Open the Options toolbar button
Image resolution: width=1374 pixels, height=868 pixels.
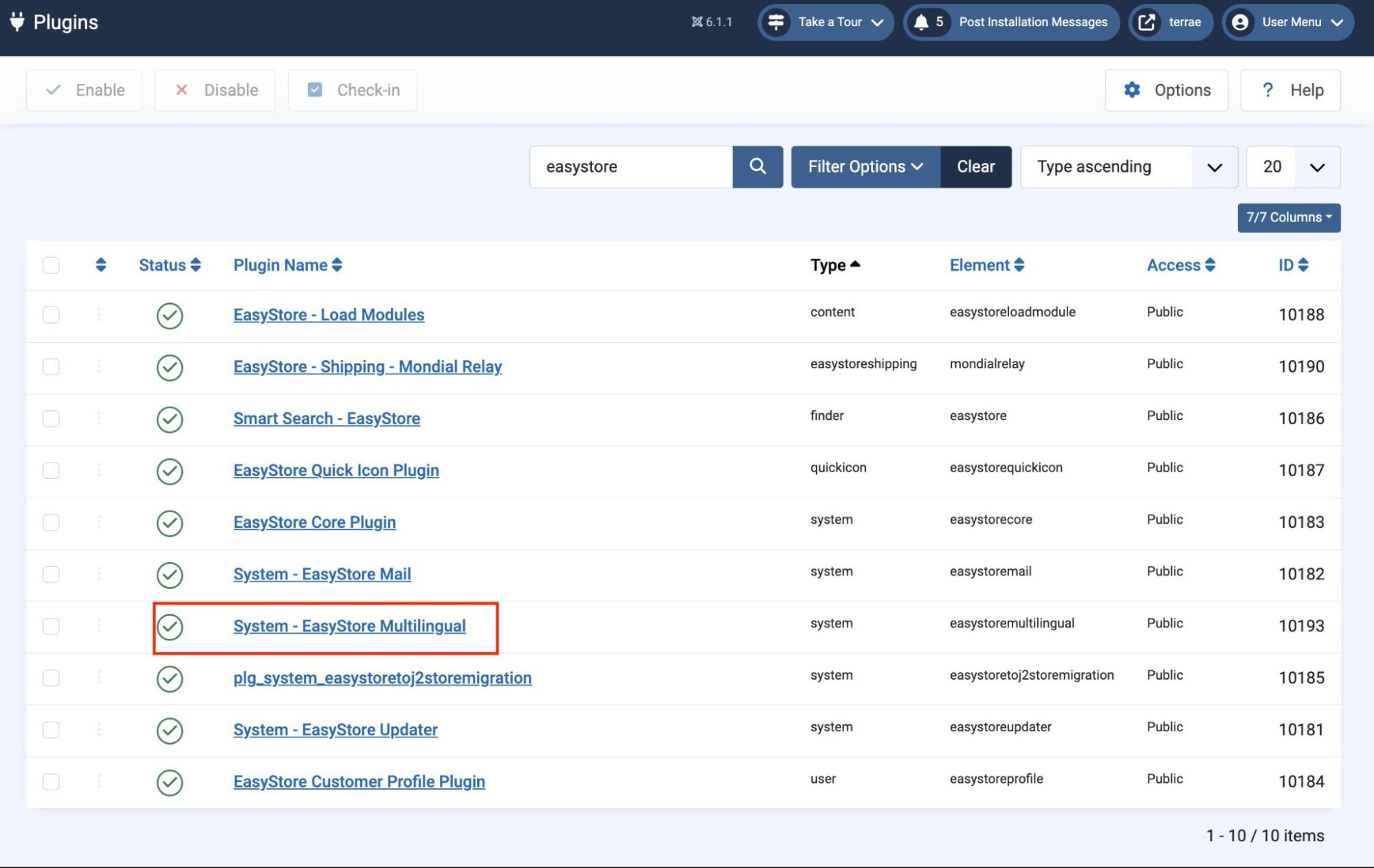click(x=1166, y=90)
